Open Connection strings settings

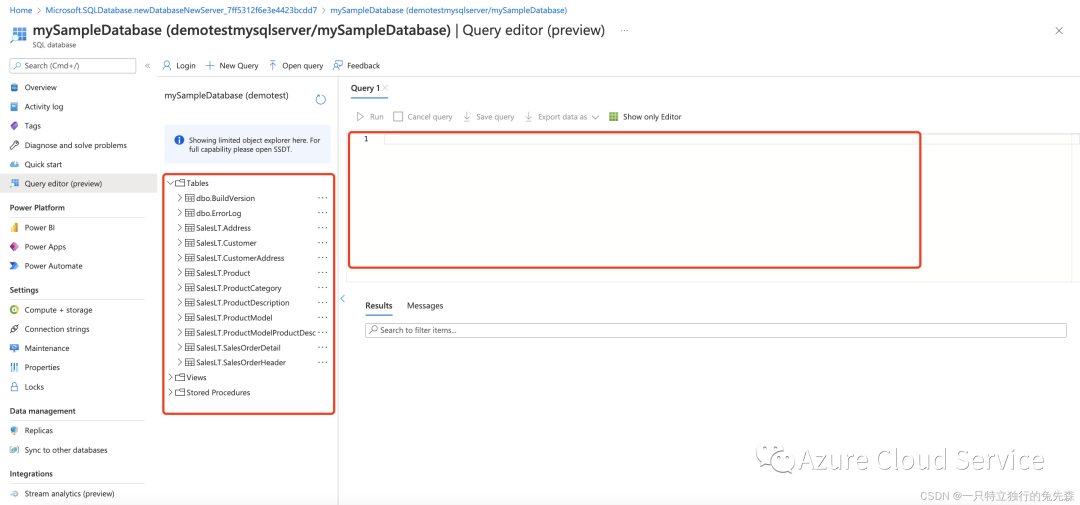pyautogui.click(x=56, y=329)
